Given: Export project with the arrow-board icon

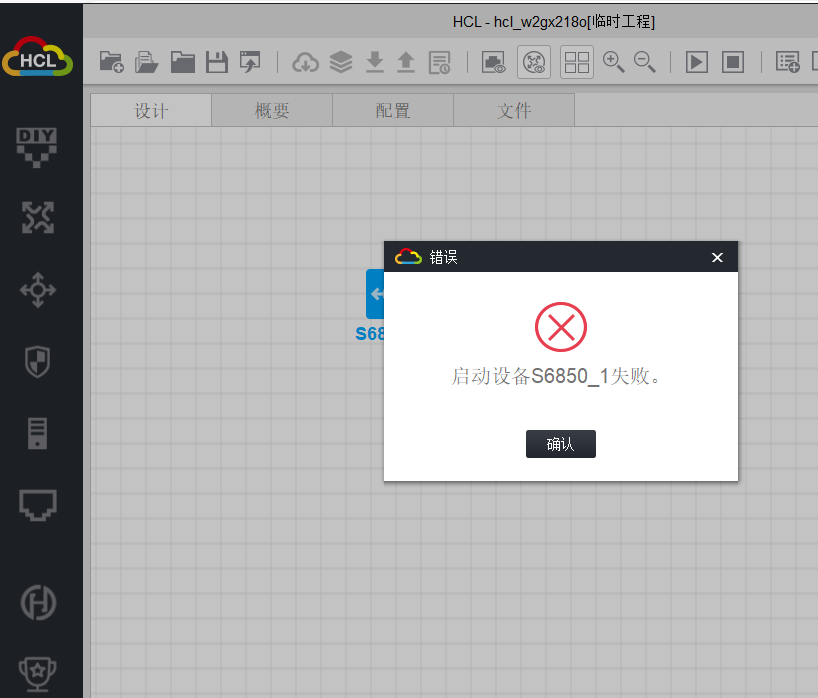Looking at the screenshot, I should click(250, 62).
